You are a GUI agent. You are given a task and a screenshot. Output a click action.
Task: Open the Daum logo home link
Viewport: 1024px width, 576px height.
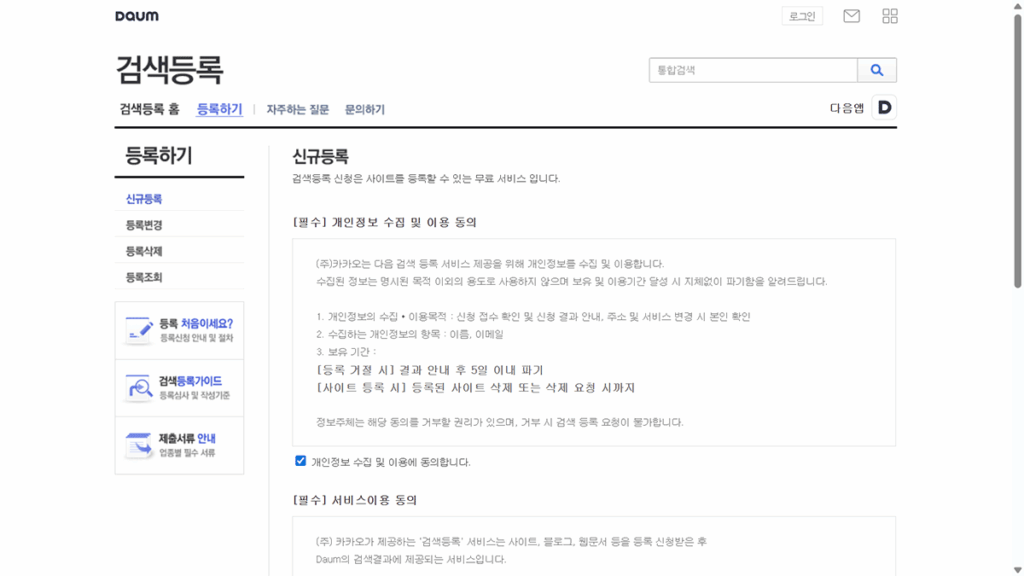(136, 16)
